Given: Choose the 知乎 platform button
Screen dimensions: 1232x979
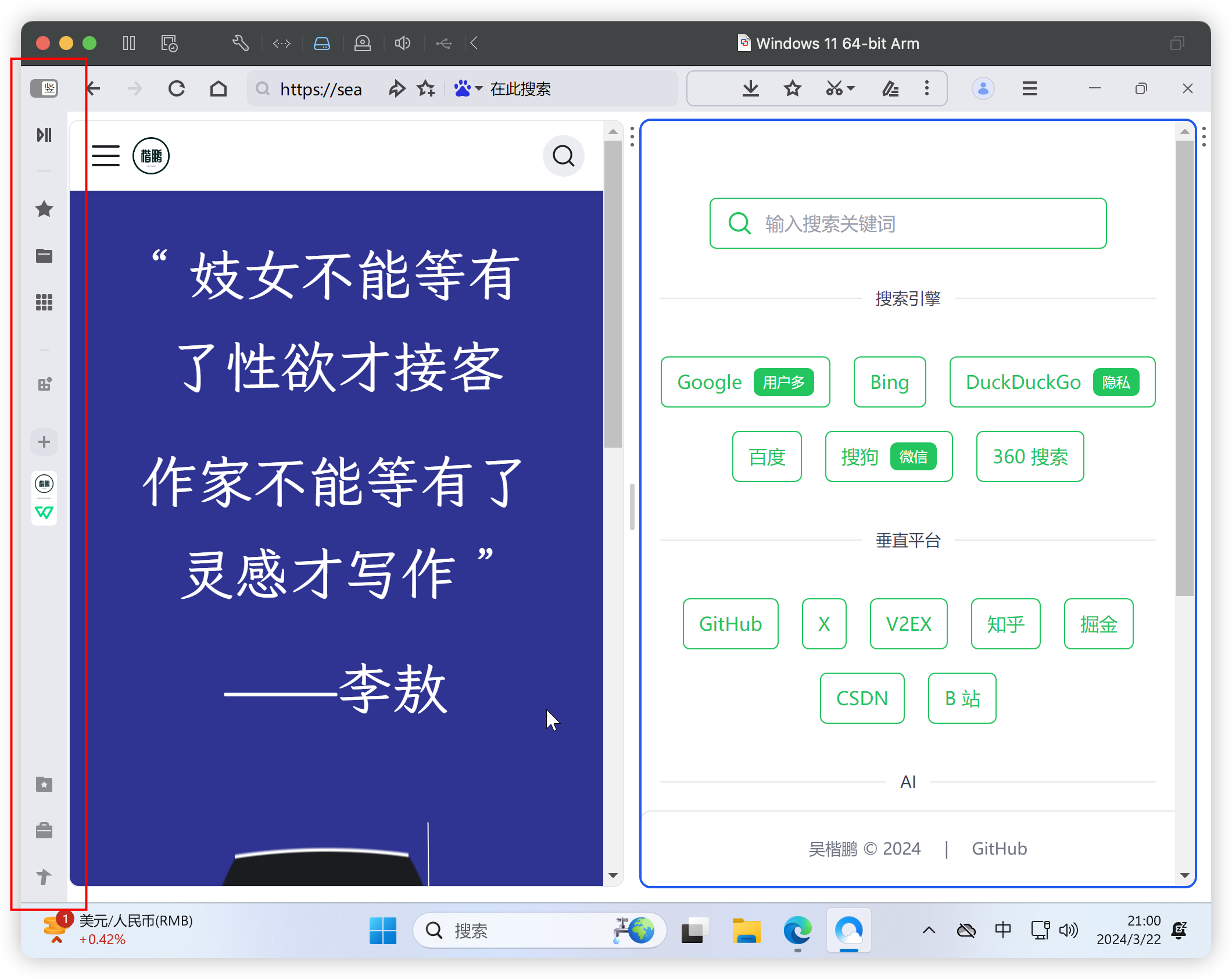Looking at the screenshot, I should click(x=1005, y=624).
